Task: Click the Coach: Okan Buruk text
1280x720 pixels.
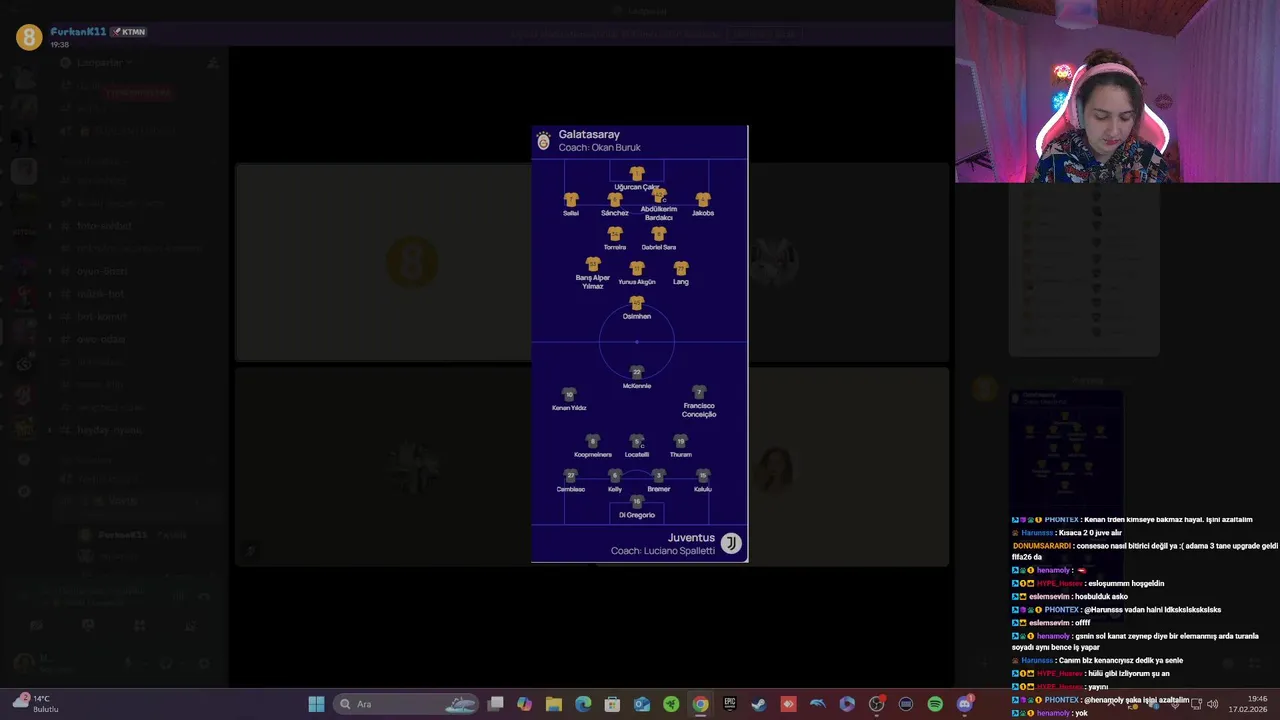Action: 599,147
